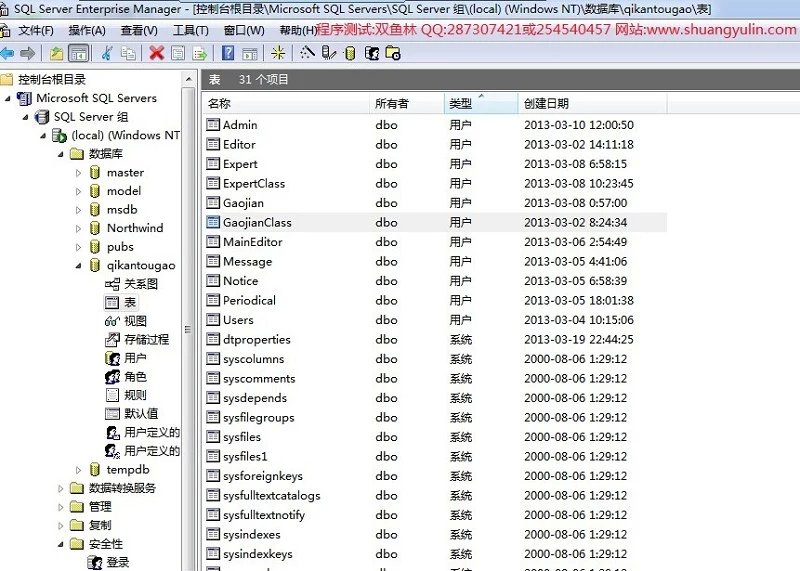
Task: Click the copy toolbar icon
Action: [128, 53]
